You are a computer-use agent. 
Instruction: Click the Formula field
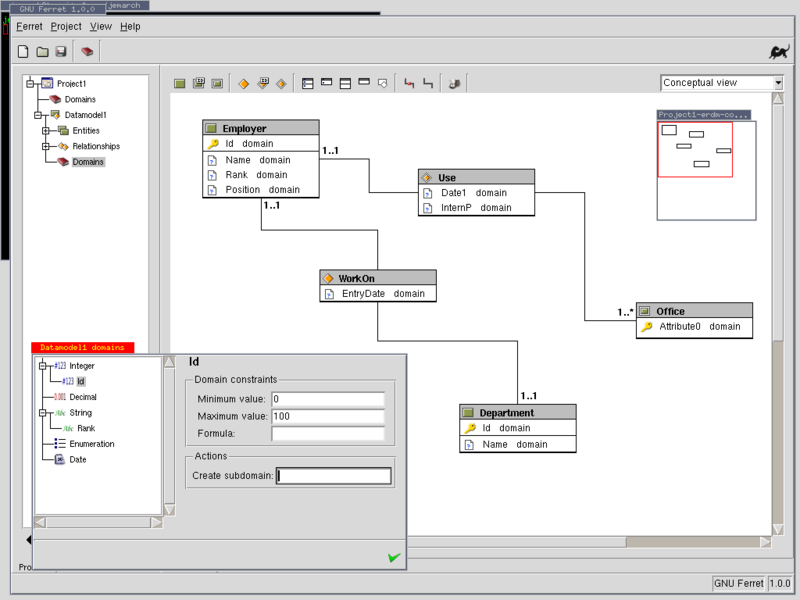point(328,434)
